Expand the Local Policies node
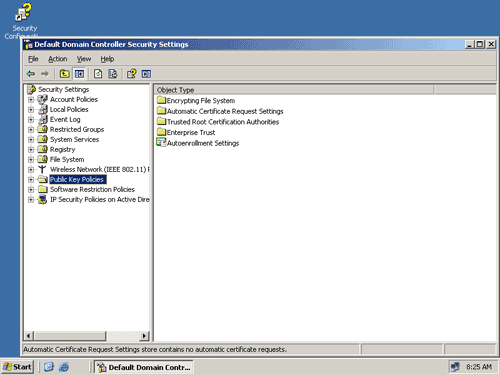 (x=31, y=110)
